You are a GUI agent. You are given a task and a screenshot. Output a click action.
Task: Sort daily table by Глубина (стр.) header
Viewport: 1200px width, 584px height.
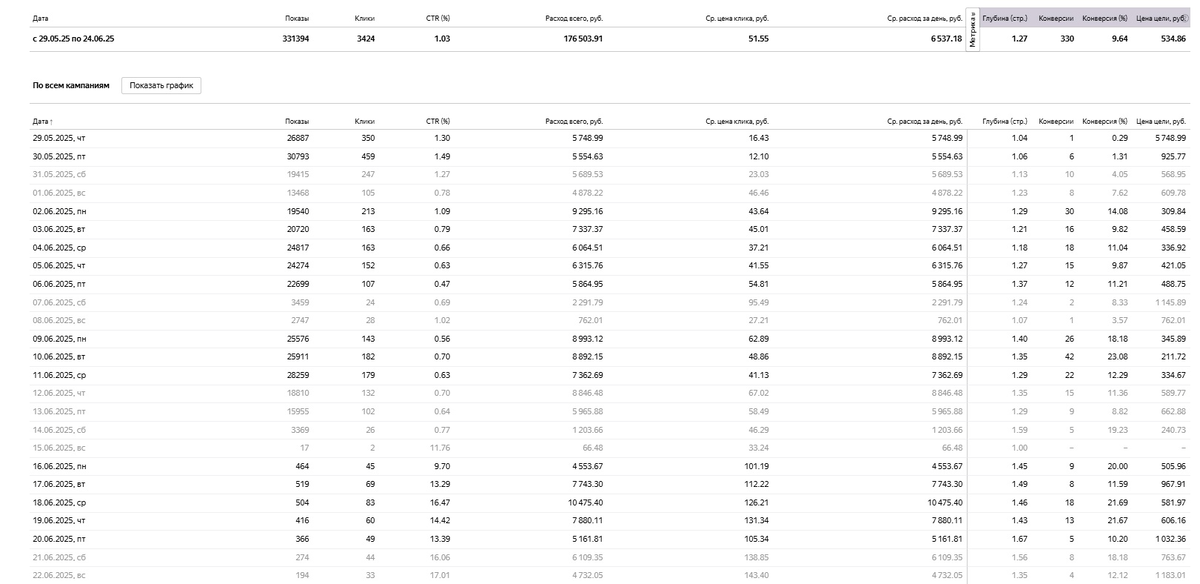point(1005,121)
